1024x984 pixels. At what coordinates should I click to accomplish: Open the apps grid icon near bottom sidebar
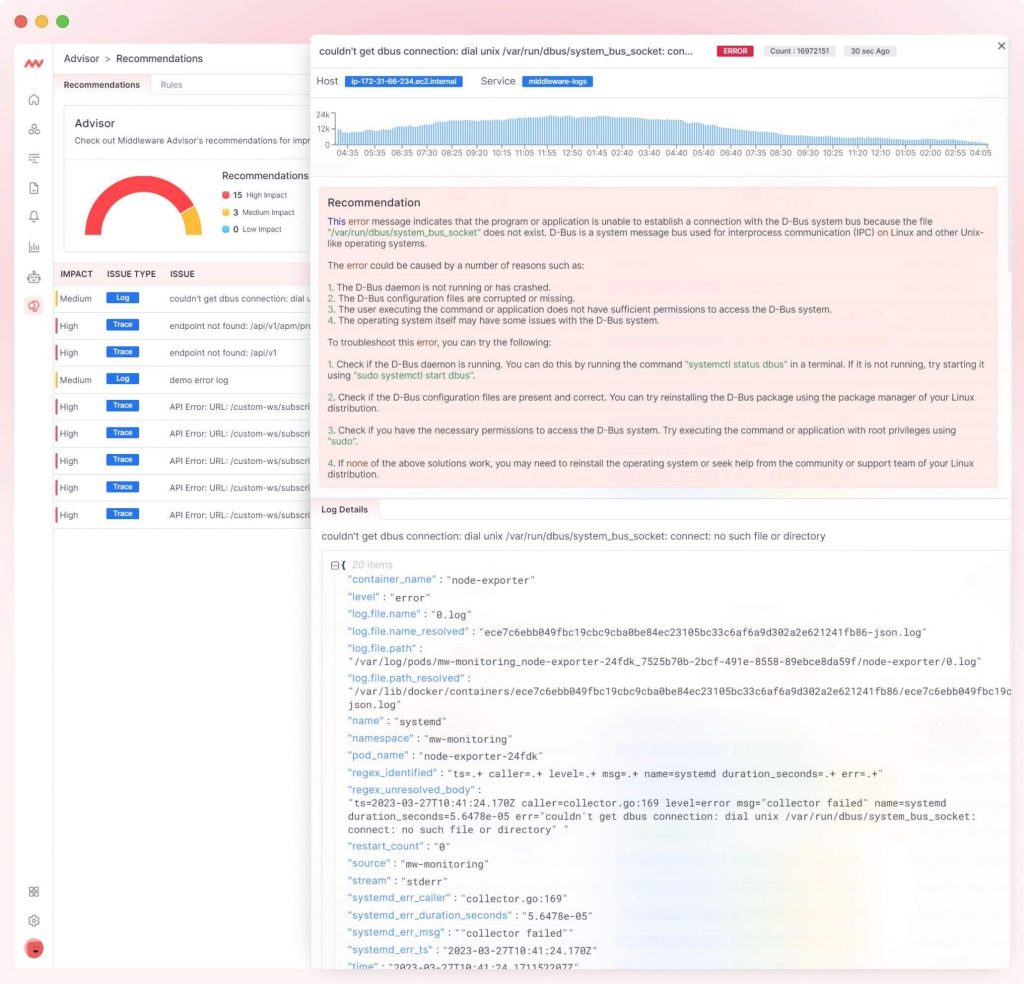click(x=33, y=890)
